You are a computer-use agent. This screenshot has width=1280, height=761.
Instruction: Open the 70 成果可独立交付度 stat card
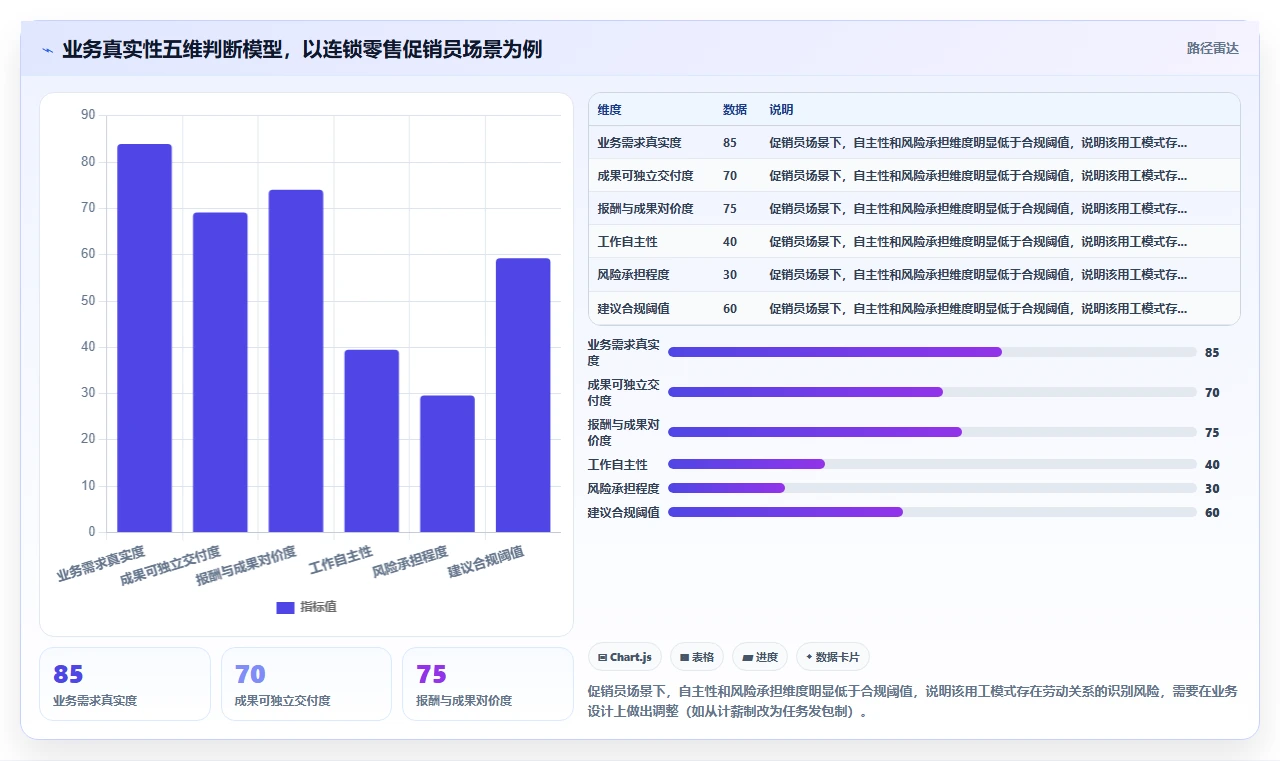[306, 684]
